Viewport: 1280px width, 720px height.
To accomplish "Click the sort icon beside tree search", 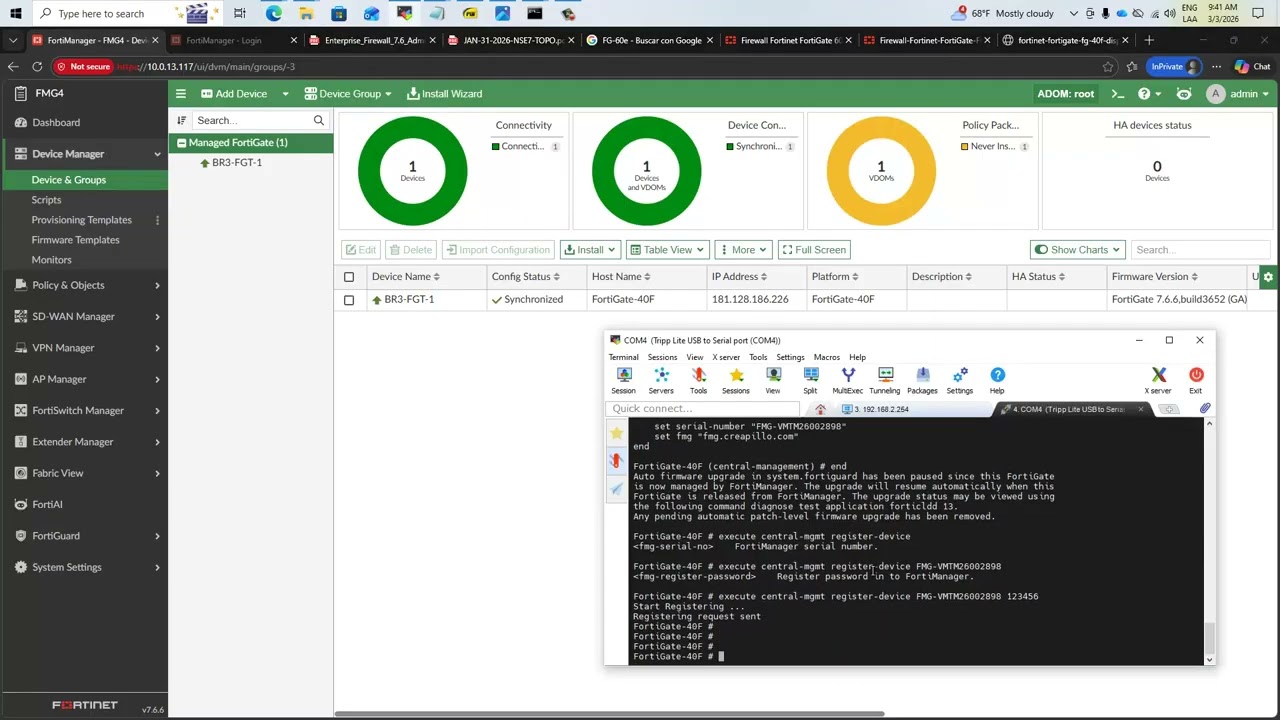I will pos(181,120).
